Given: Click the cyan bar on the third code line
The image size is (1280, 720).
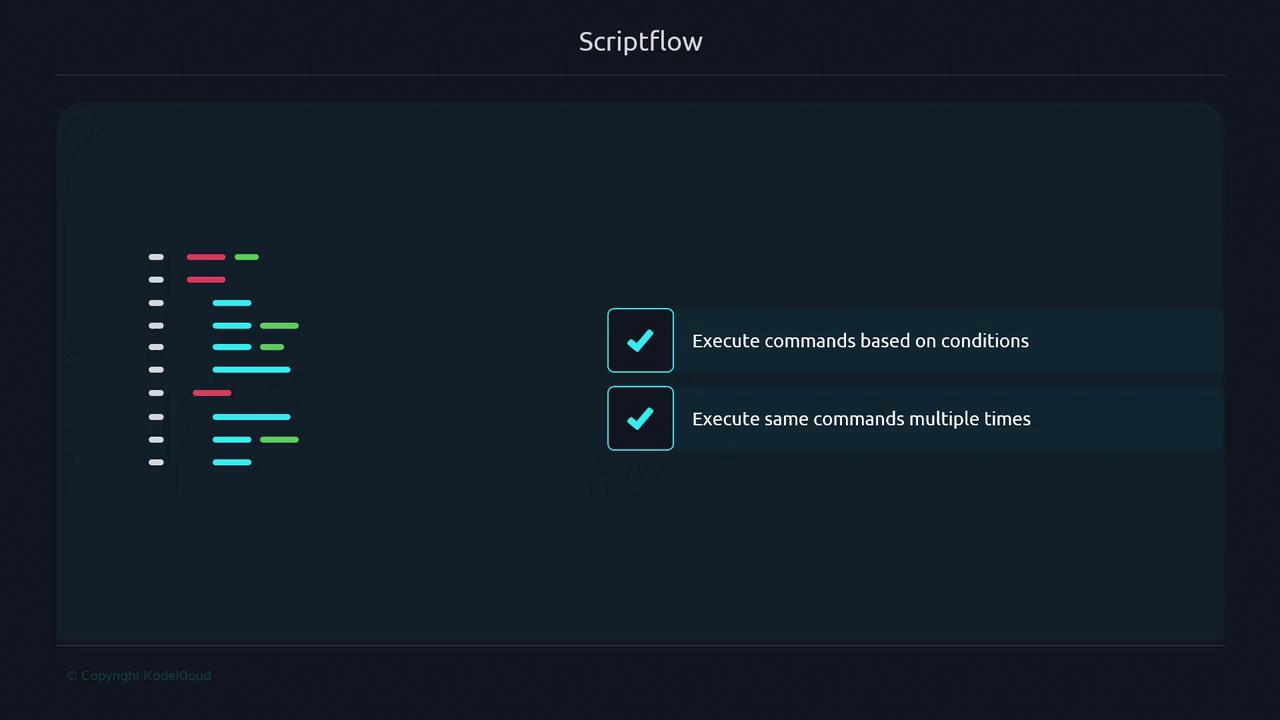Looking at the screenshot, I should tap(232, 303).
